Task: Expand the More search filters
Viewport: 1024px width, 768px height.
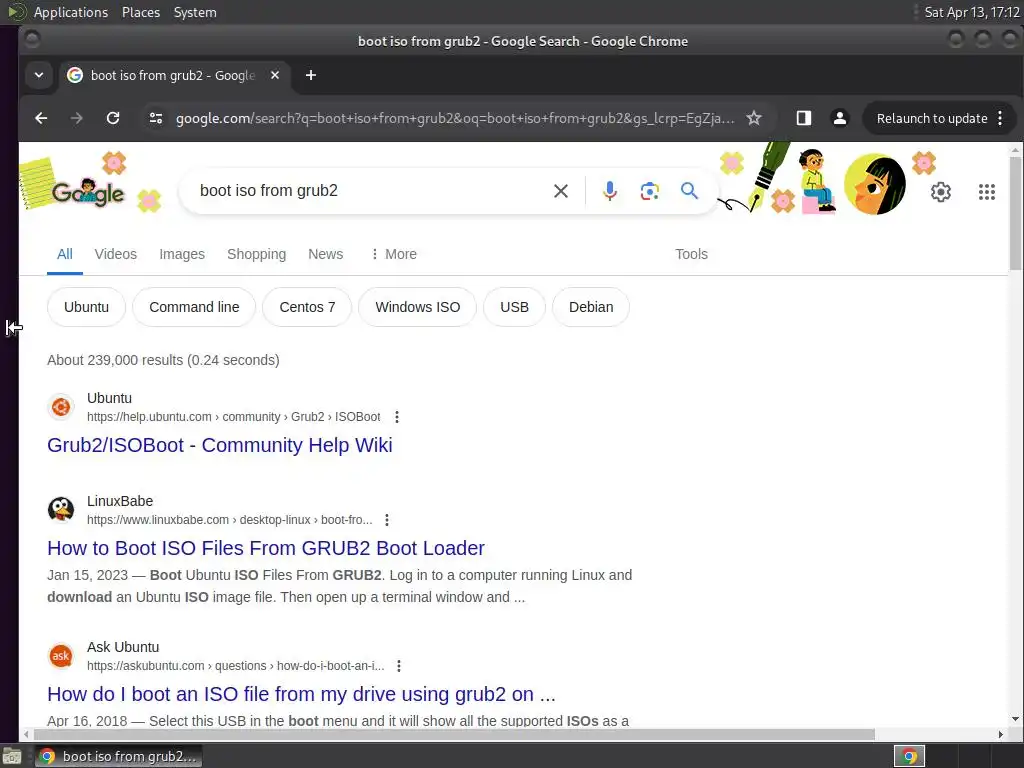Action: 393,254
